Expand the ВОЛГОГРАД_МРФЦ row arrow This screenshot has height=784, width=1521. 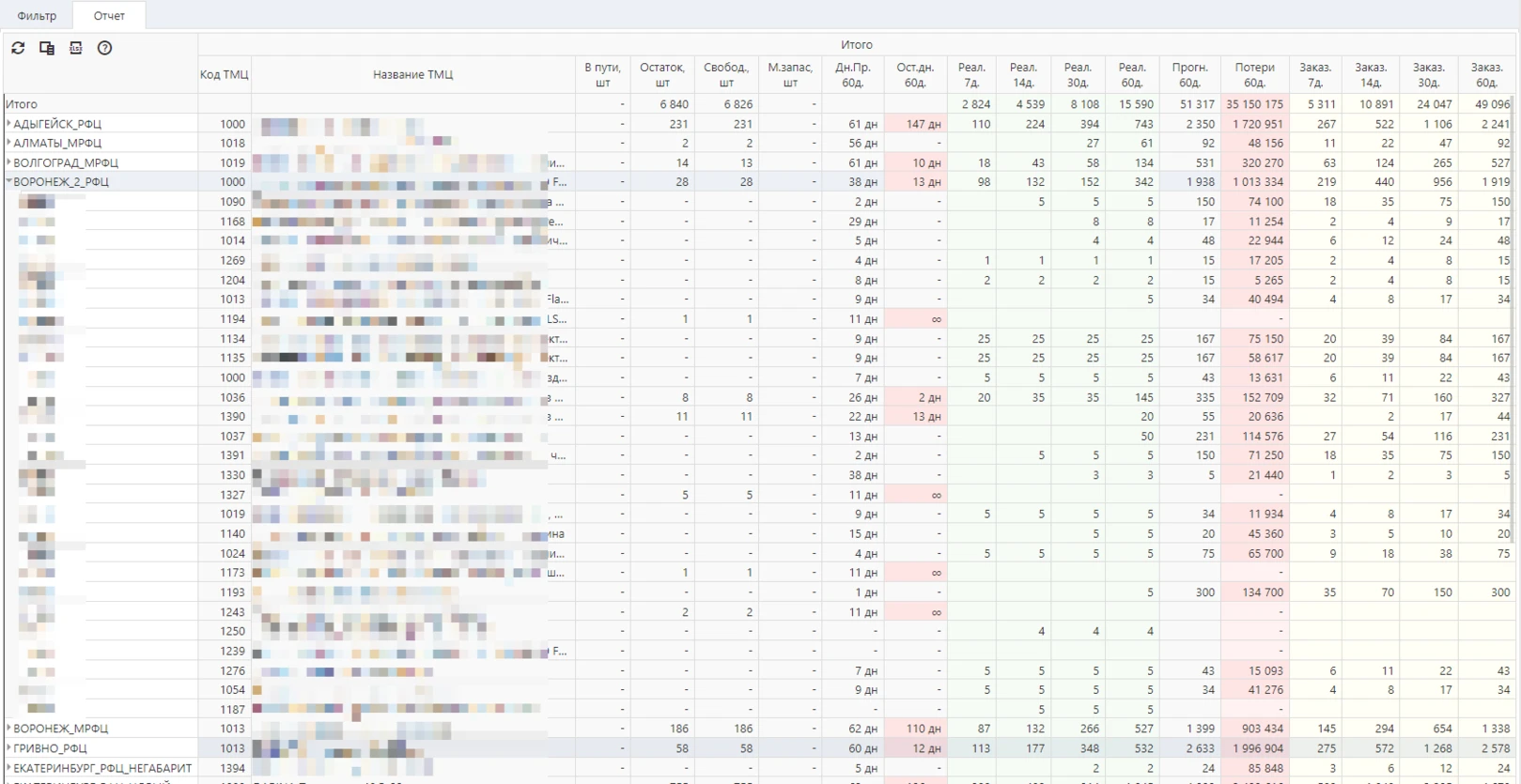[8, 162]
